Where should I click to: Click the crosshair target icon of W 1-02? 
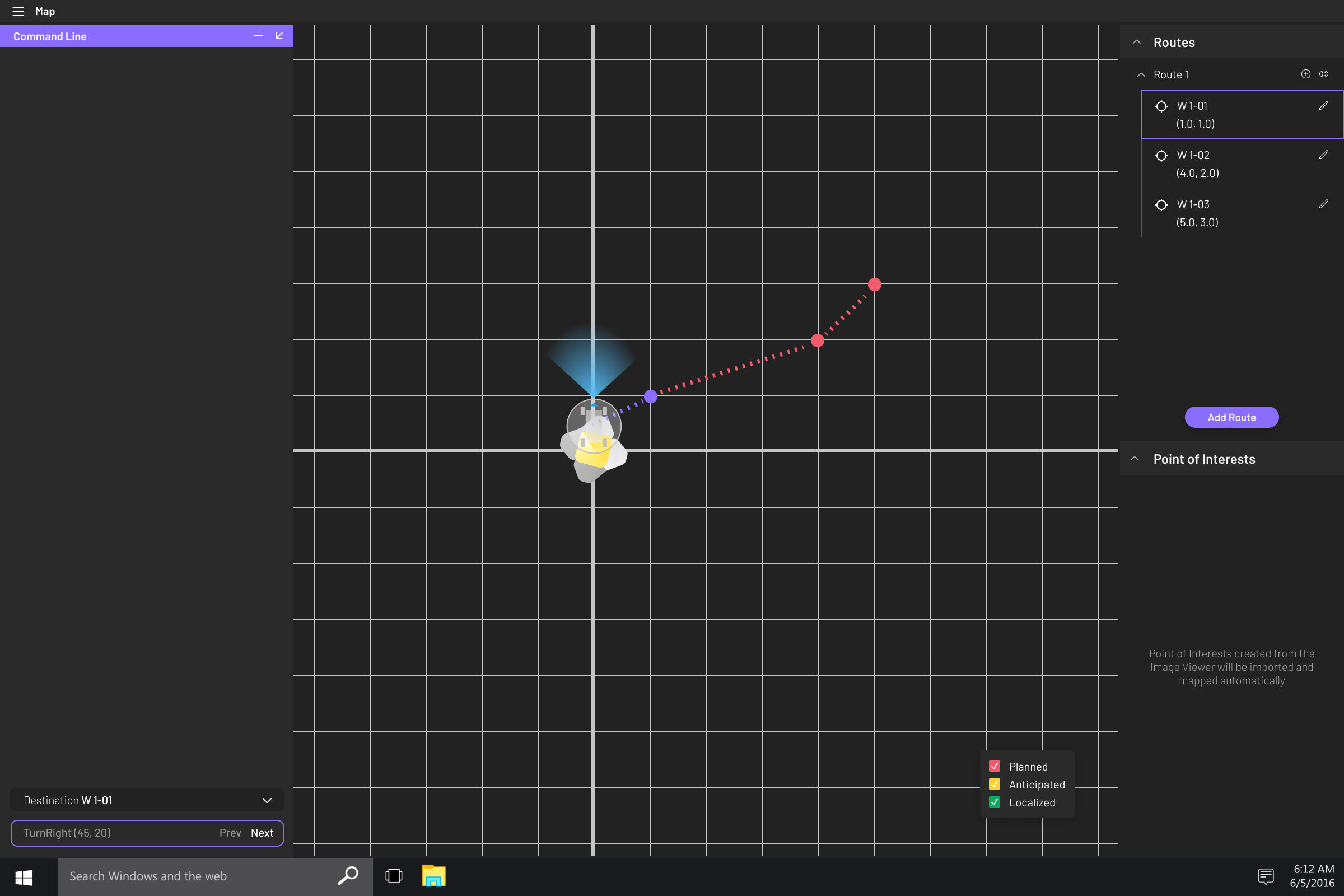click(1161, 156)
